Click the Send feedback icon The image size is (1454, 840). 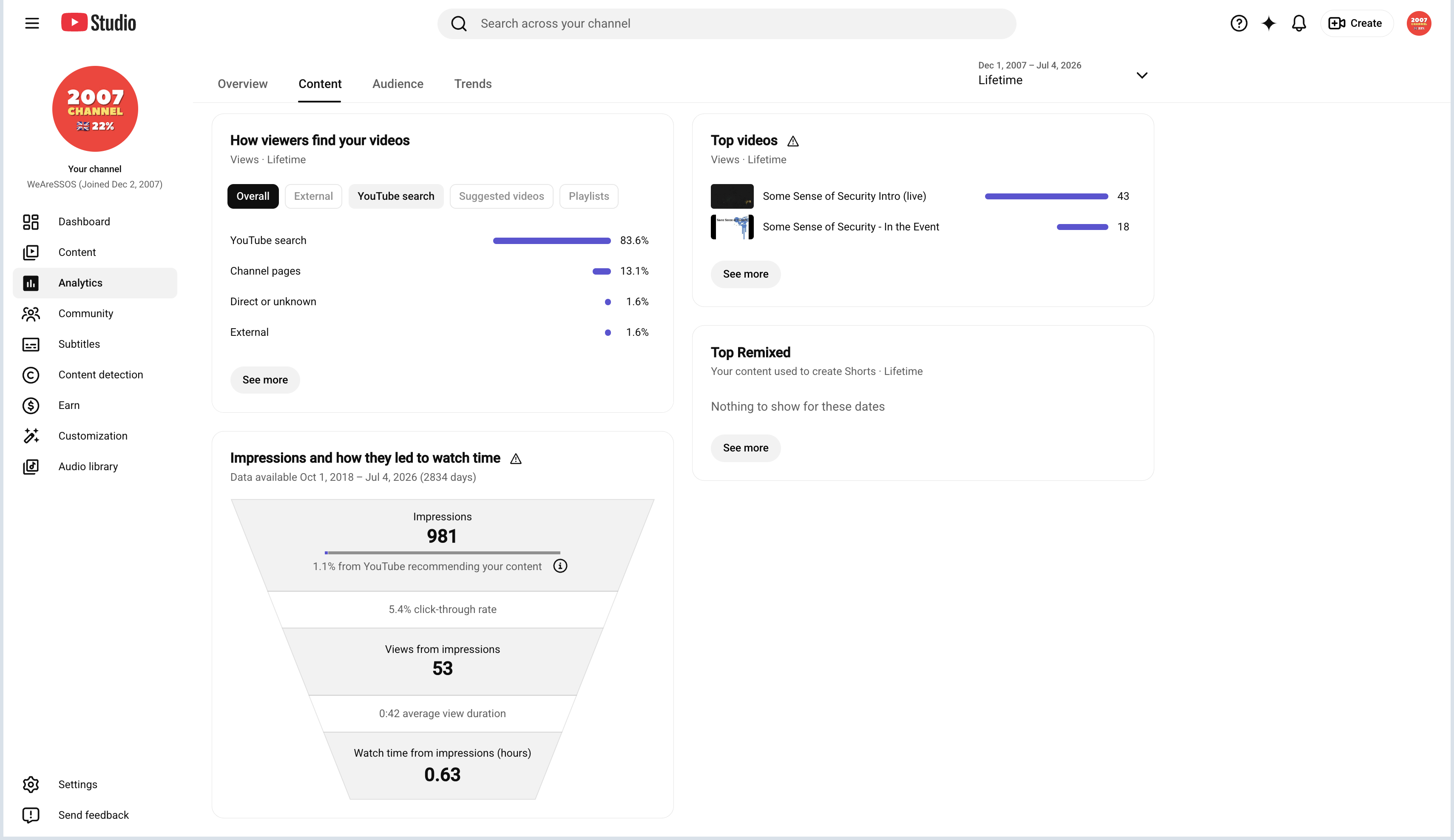pos(31,814)
